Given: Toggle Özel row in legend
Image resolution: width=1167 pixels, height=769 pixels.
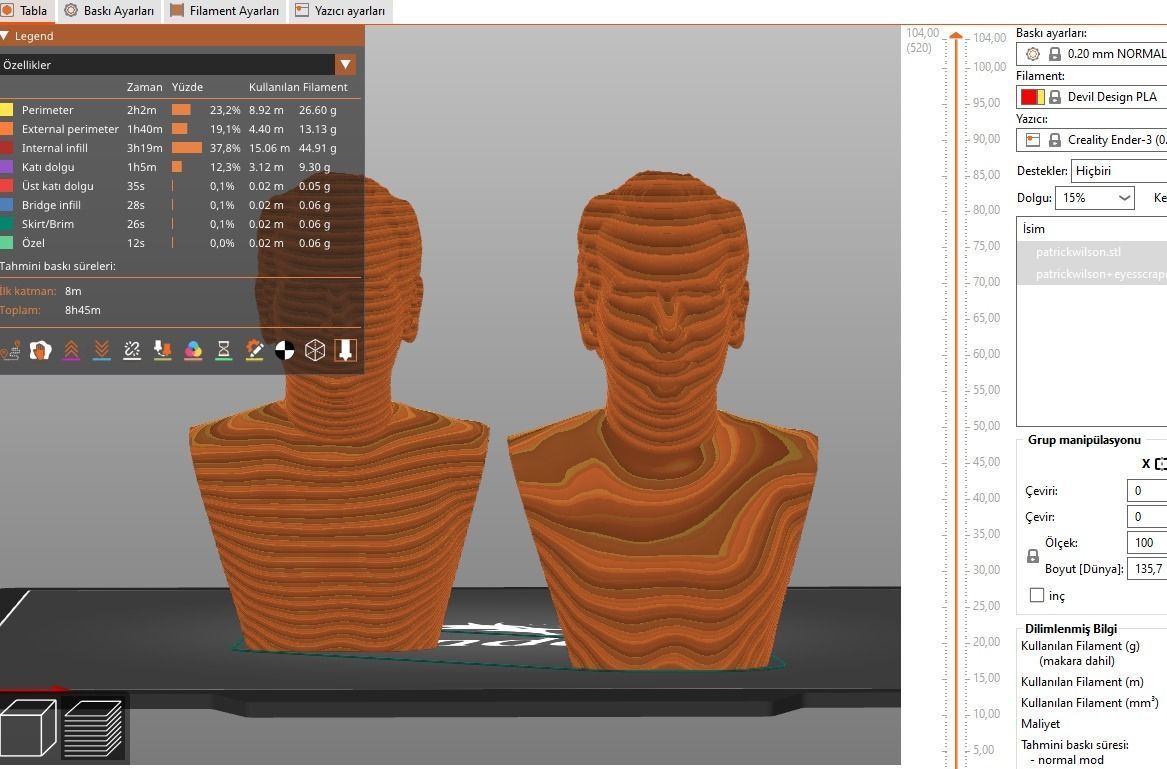Looking at the screenshot, I should coord(180,243).
